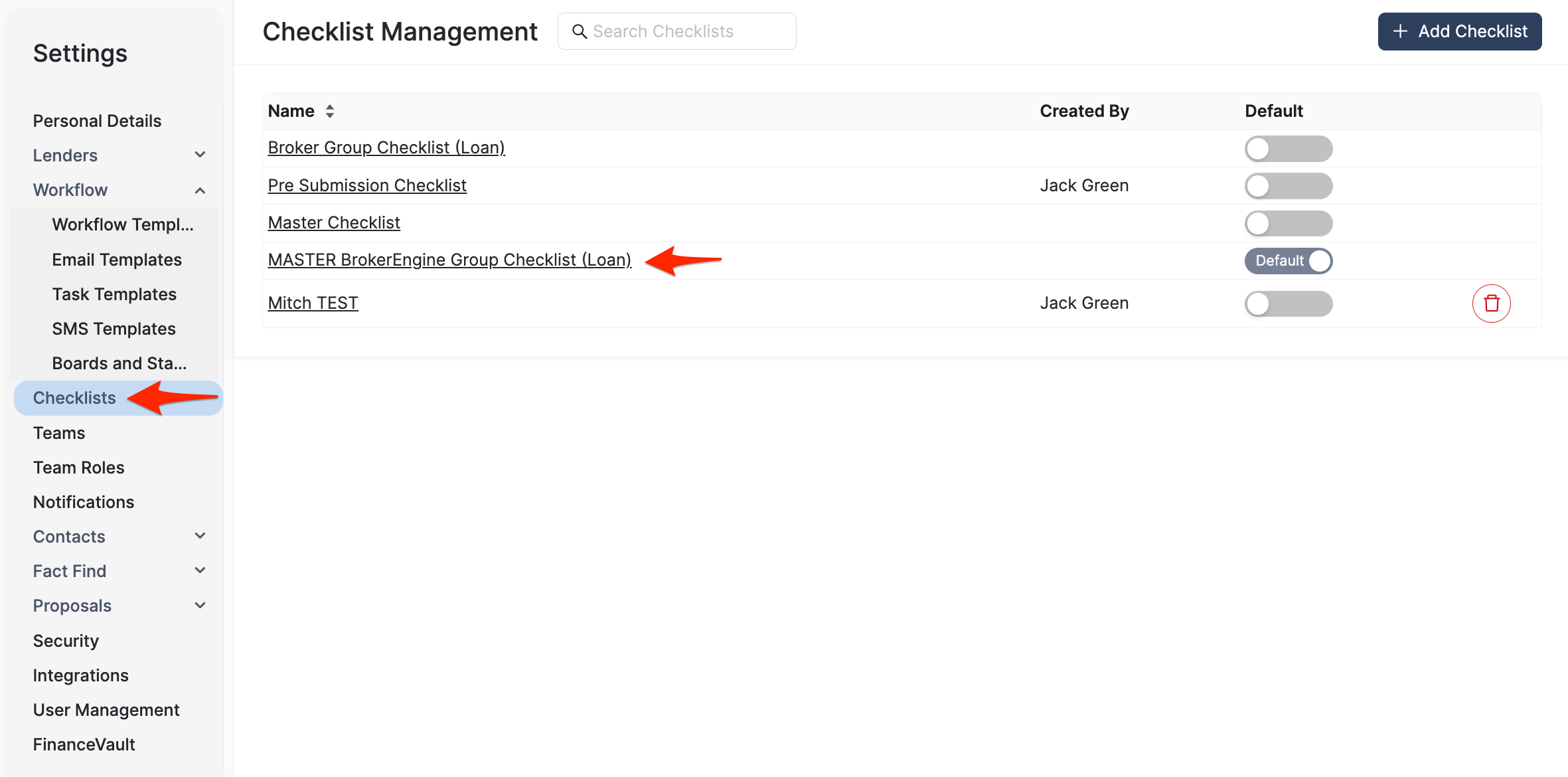Viewport: 1568px width, 777px height.
Task: Expand the Fact Find section
Action: click(x=200, y=570)
